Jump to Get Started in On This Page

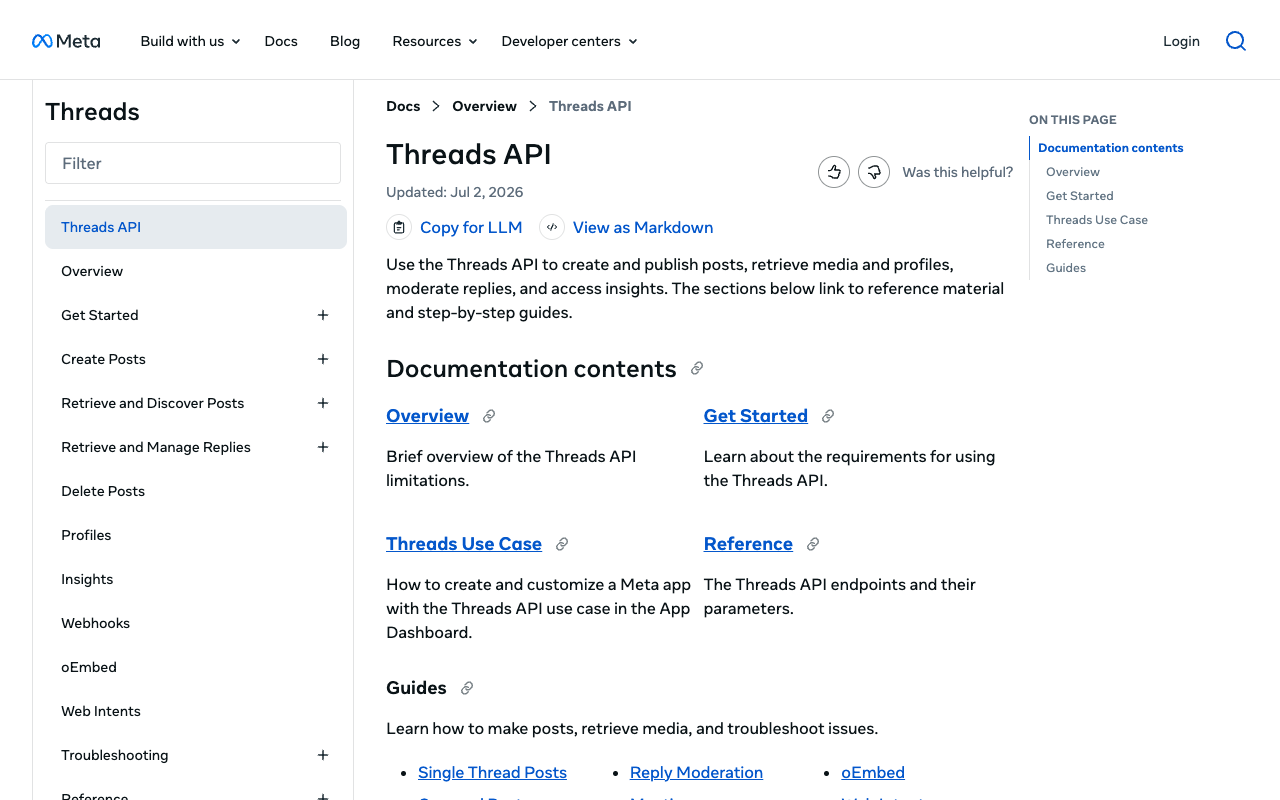[x=1080, y=196]
